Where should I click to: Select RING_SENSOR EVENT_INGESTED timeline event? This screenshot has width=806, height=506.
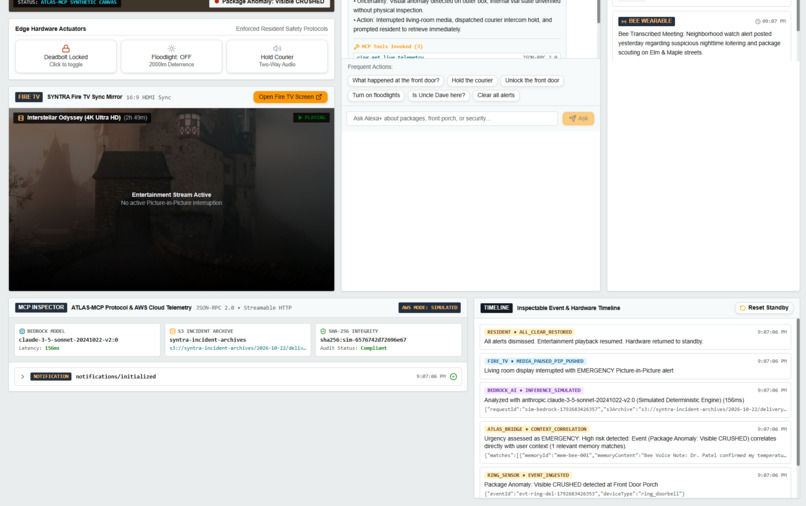click(x=635, y=483)
